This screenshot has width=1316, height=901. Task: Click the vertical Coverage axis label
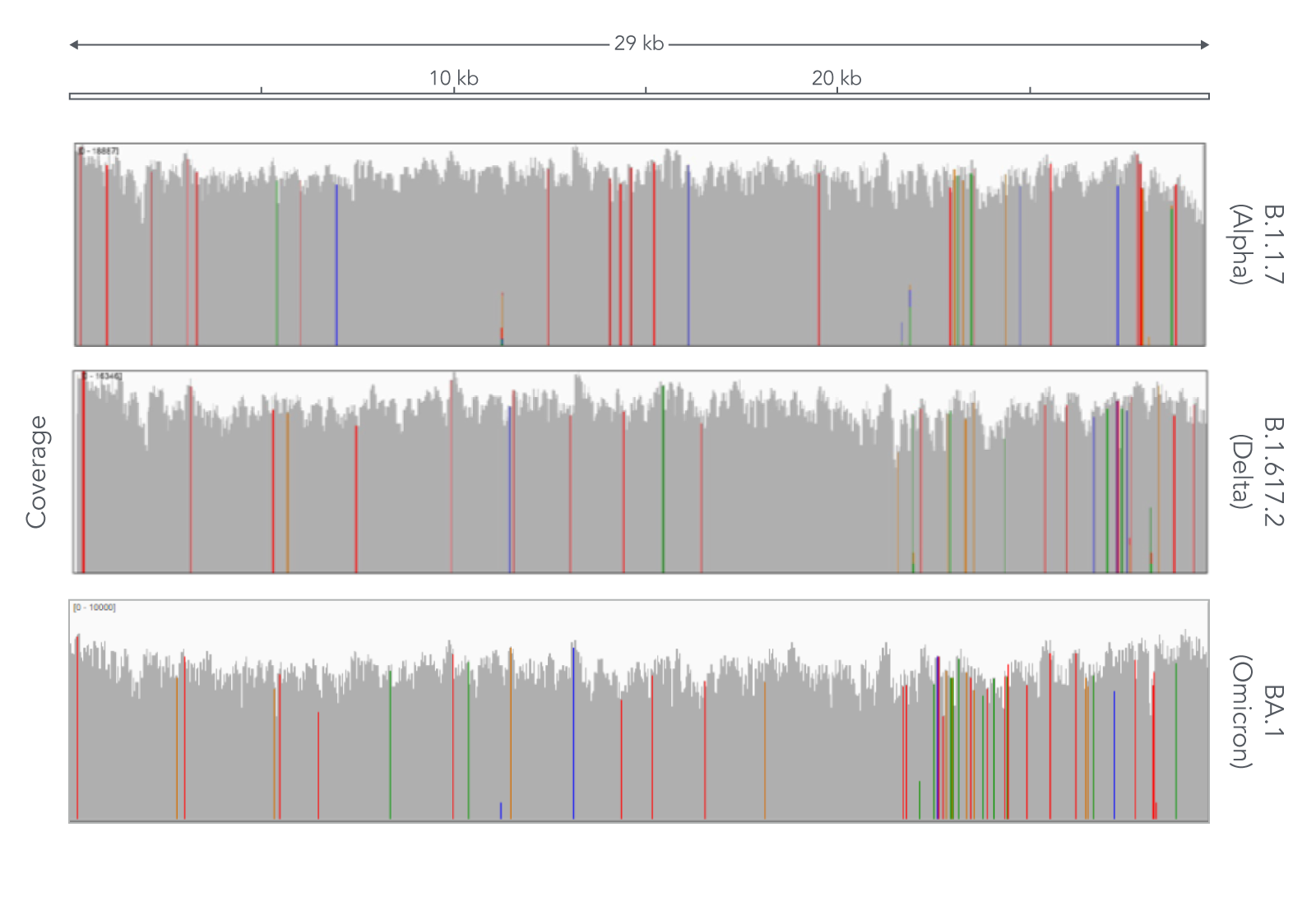[x=36, y=471]
